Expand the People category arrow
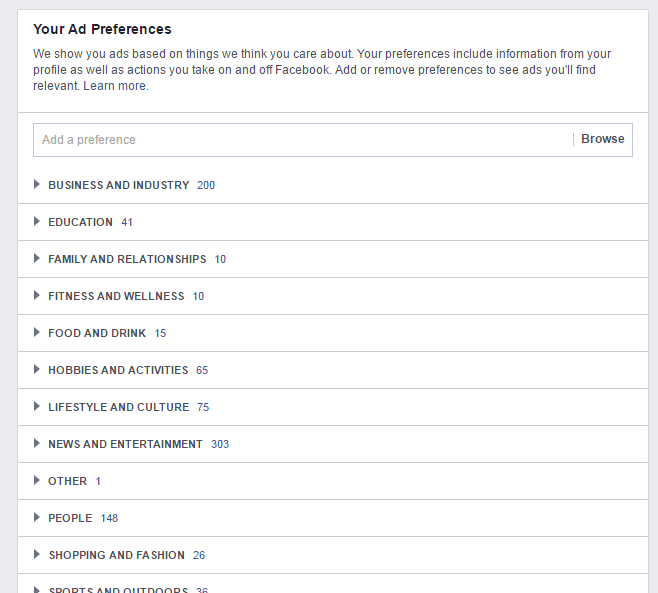Screen dimensions: 658x593 pyautogui.click(x=37, y=517)
